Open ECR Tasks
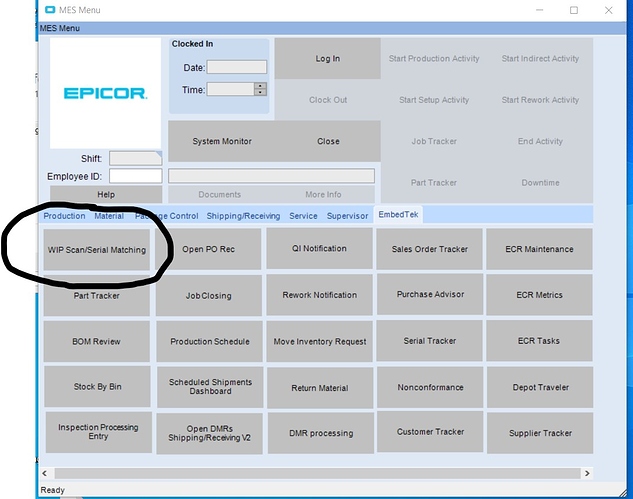 pyautogui.click(x=539, y=341)
